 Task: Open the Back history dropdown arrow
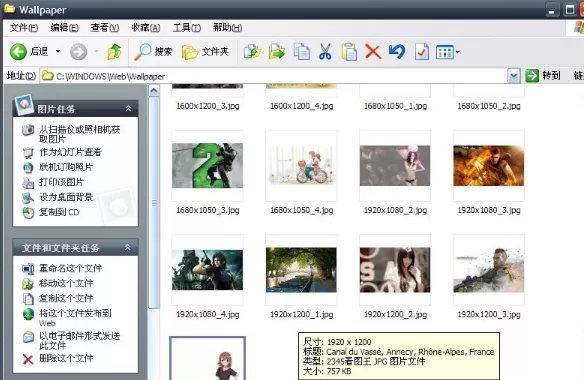58,51
